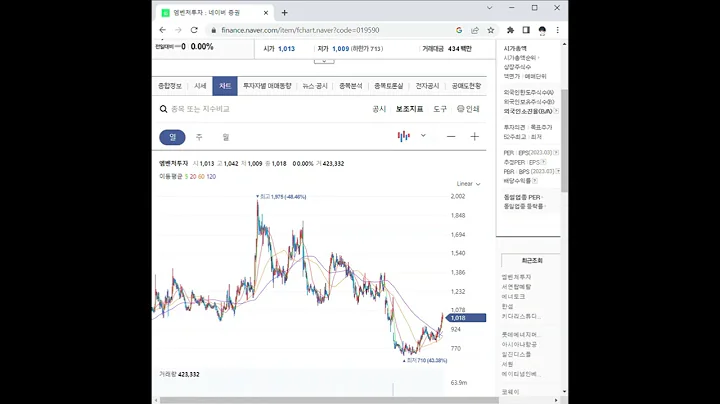Viewport: 720px width, 404px height.
Task: Open 서원 in recent list
Action: click(x=507, y=364)
